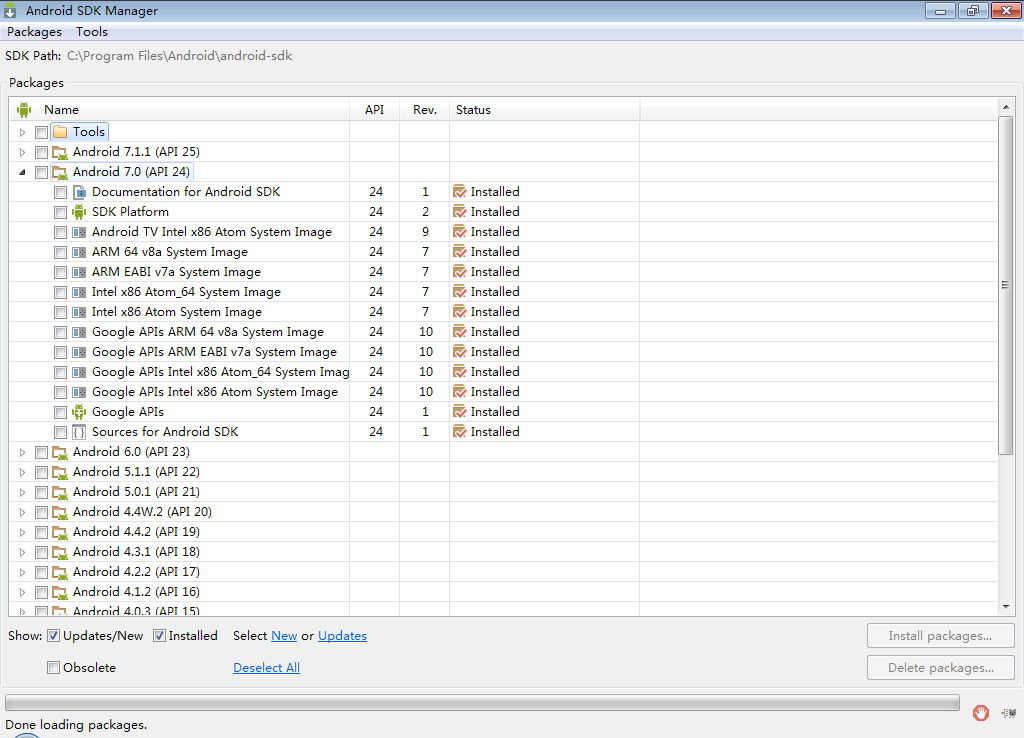Click the Select New link
Screen dimensions: 1024x738
[x=284, y=635]
